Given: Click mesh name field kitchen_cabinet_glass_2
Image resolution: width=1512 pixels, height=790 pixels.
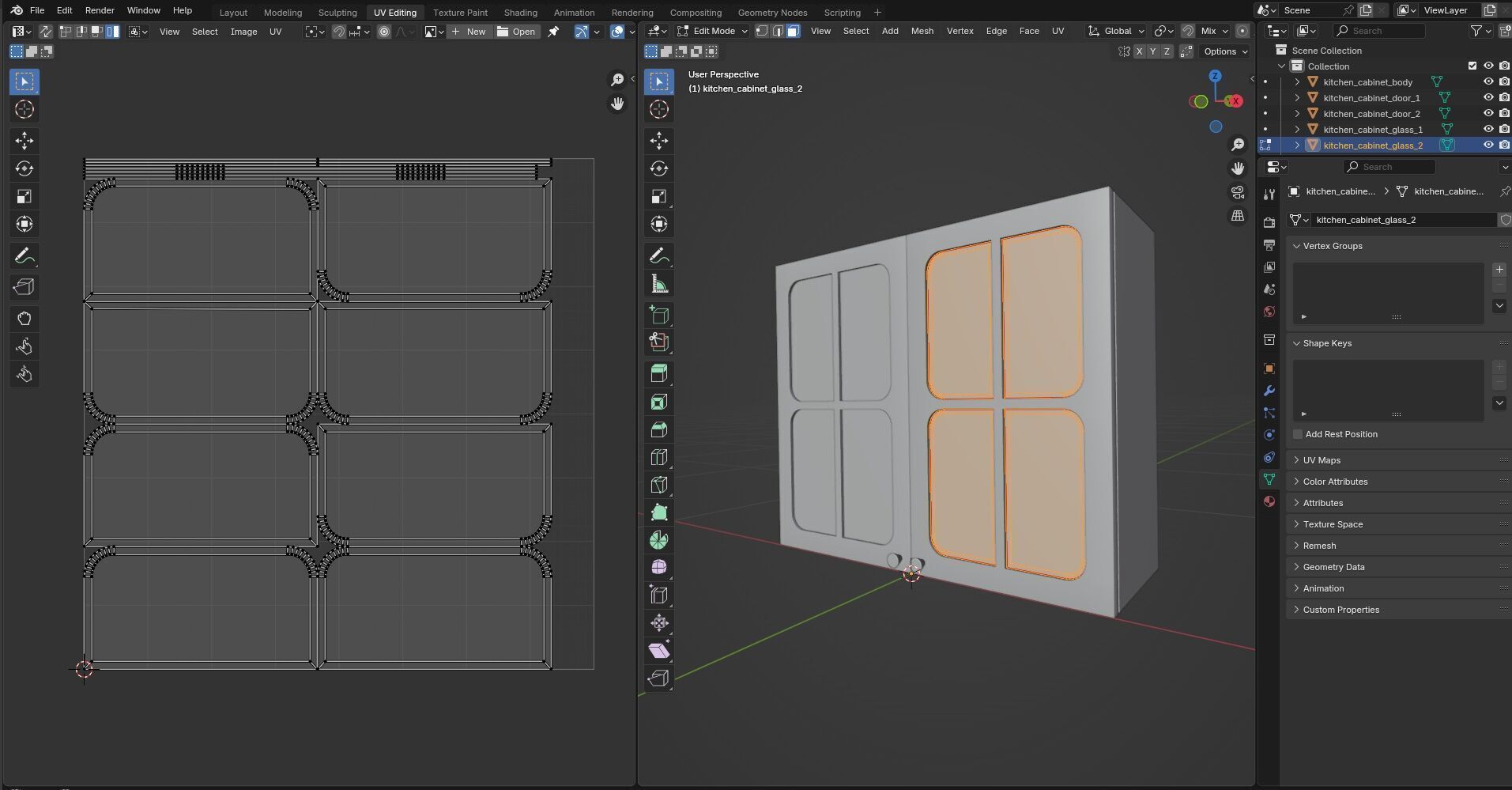Looking at the screenshot, I should tap(1403, 220).
